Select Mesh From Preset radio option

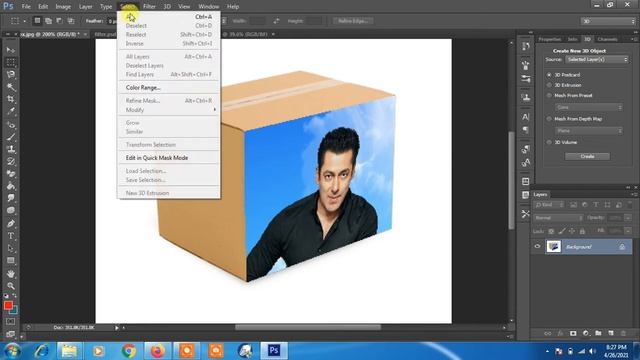(549, 96)
